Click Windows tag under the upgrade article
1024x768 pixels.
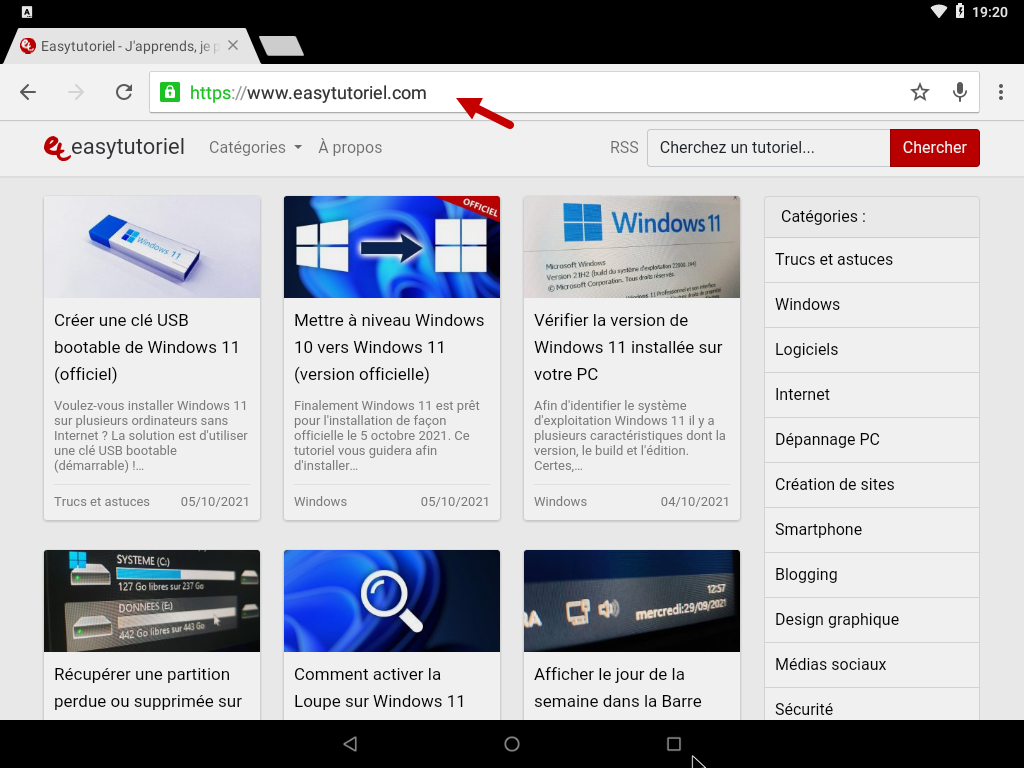[x=320, y=502]
